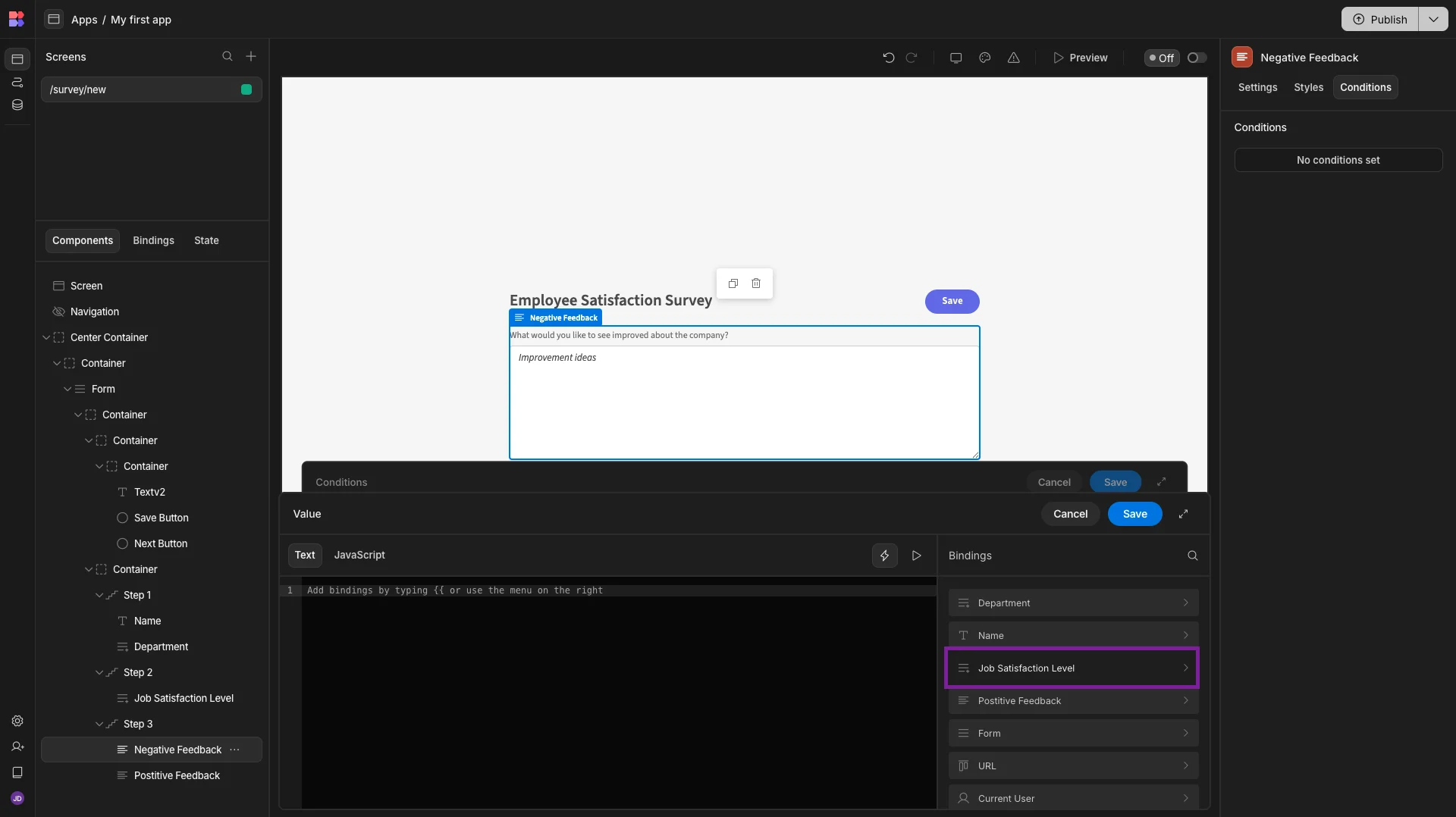This screenshot has width=1456, height=817.
Task: Run the binding with the play icon
Action: point(917,556)
